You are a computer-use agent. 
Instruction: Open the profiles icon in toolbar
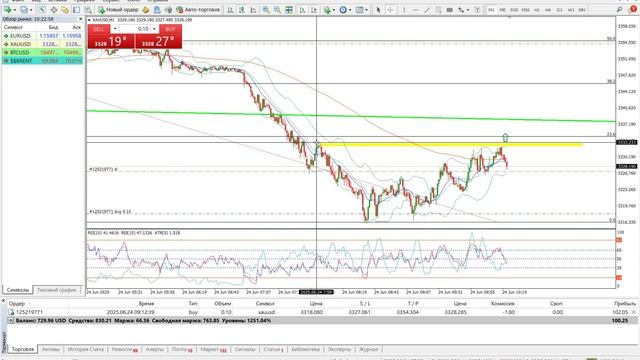[24, 9]
